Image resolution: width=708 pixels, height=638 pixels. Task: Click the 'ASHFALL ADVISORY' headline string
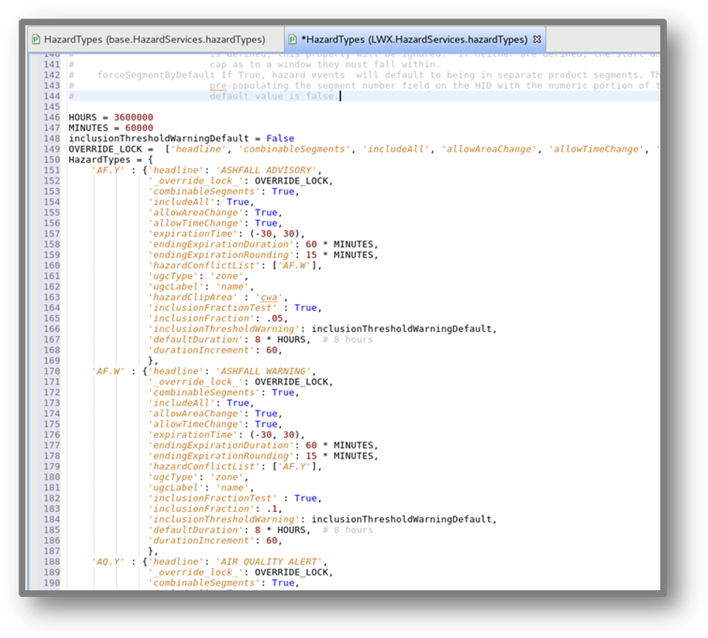click(x=266, y=170)
